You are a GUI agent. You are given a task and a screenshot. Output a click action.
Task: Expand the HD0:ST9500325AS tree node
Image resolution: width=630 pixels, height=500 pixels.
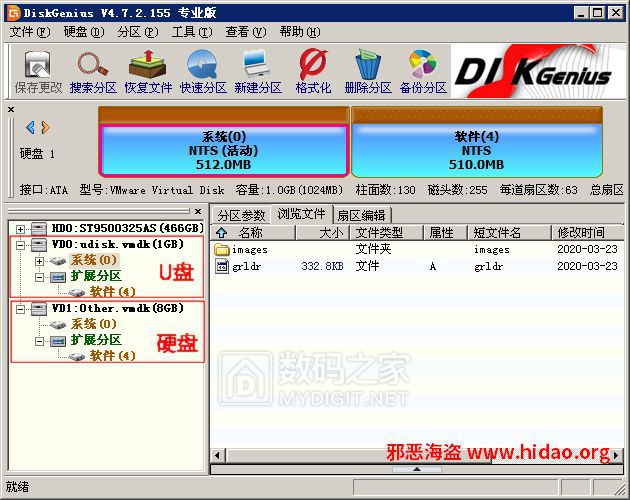pos(20,229)
